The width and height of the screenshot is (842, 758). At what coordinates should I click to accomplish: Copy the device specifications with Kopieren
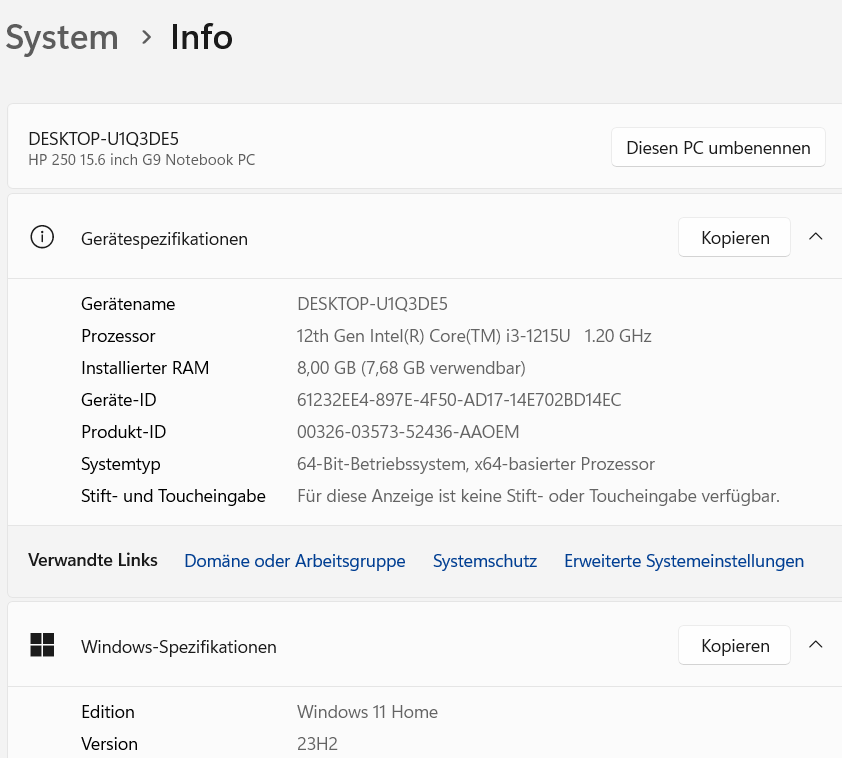point(734,237)
